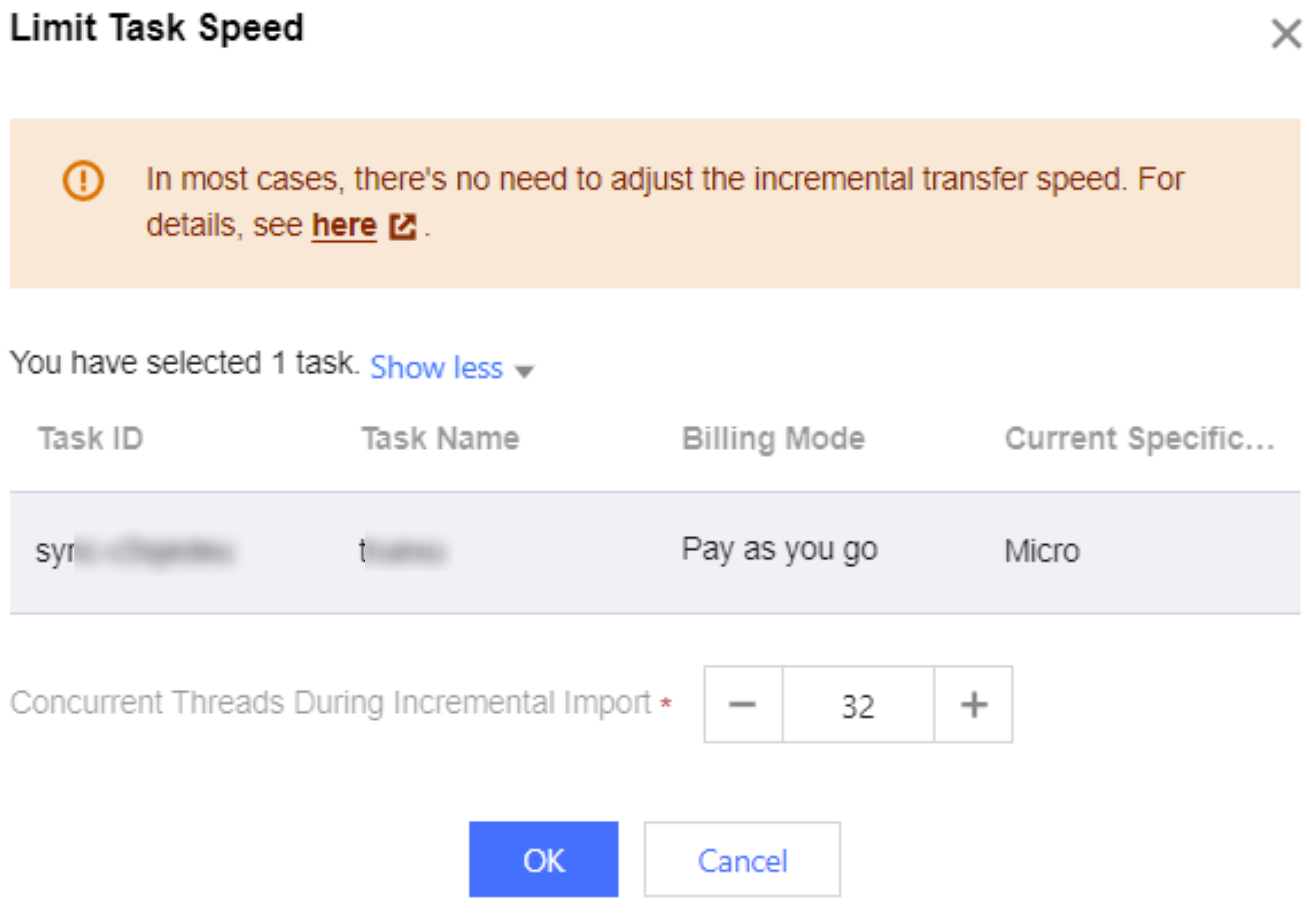Click the Task Name column header

440,439
